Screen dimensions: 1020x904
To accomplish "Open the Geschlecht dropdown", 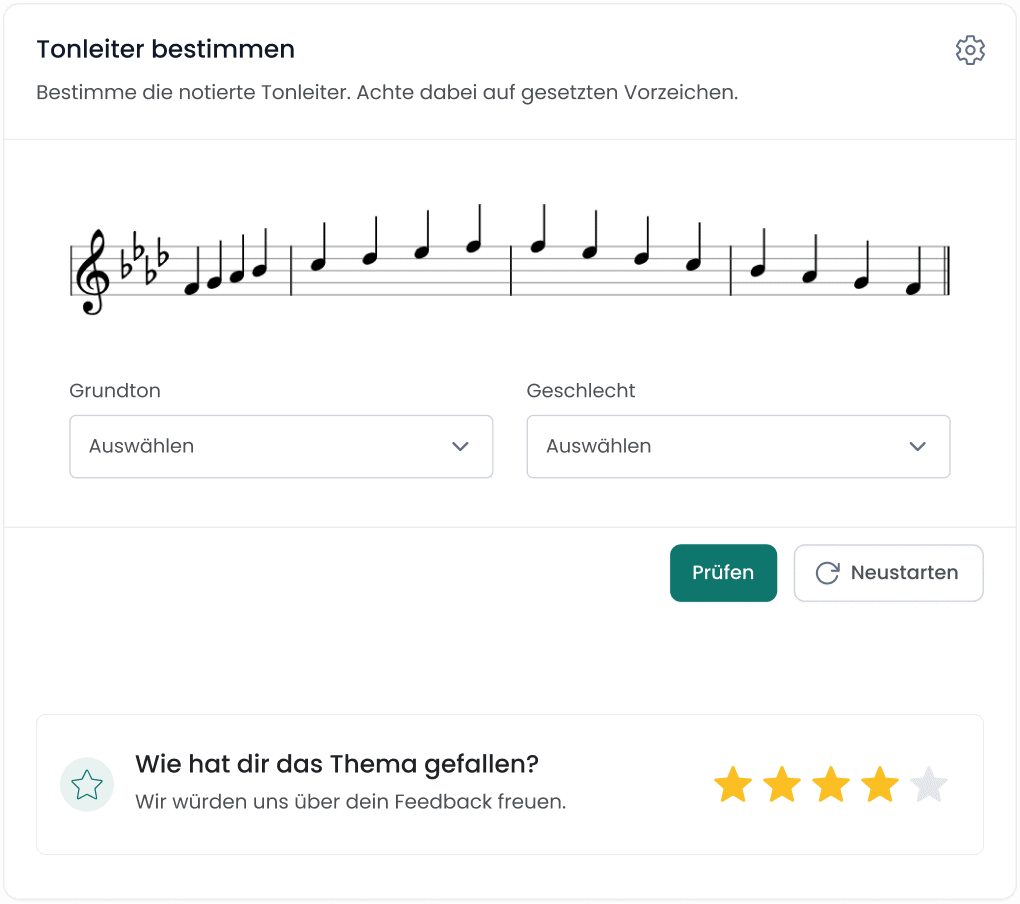I will pos(738,446).
